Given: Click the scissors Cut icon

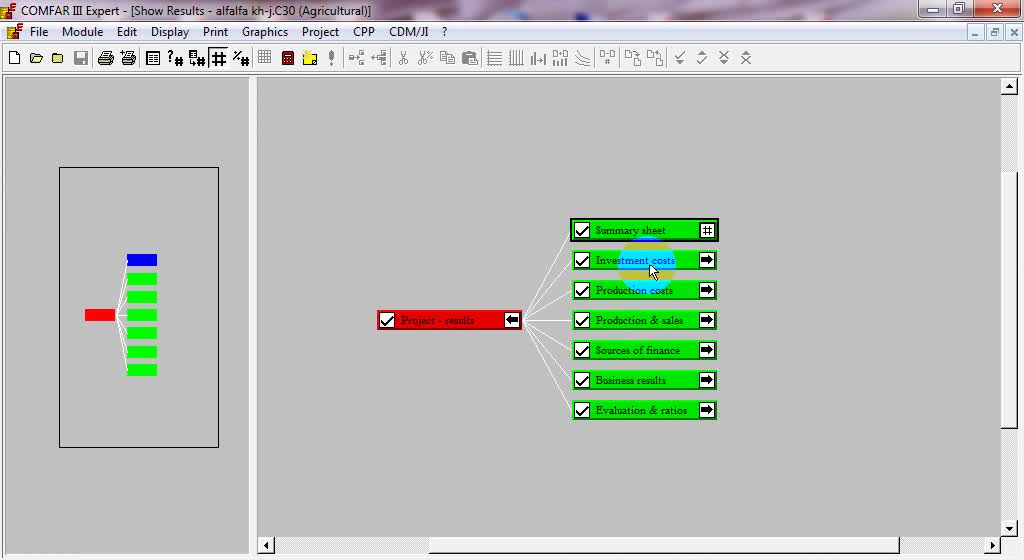Looking at the screenshot, I should 403,58.
